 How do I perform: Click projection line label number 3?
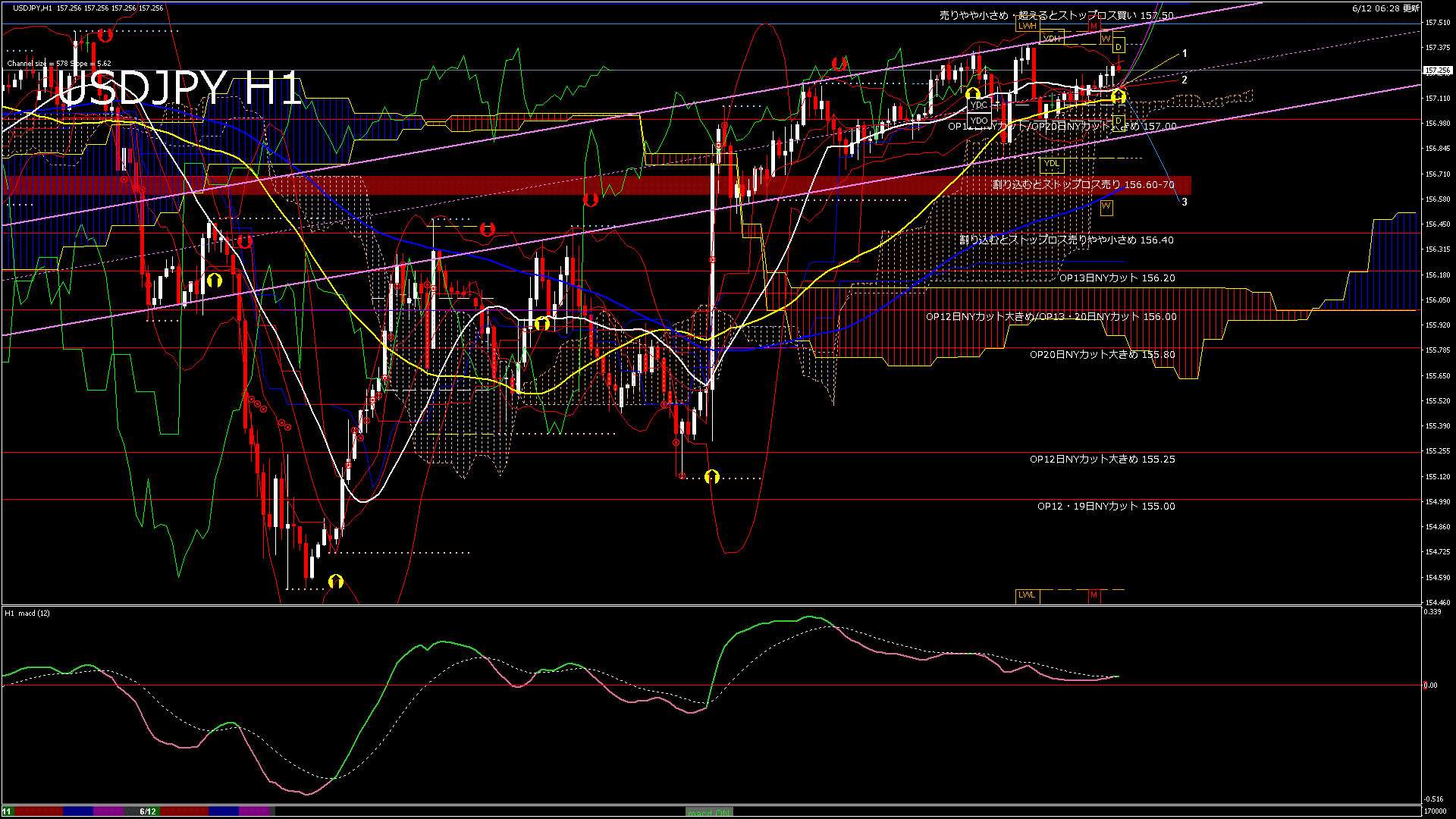click(1185, 202)
